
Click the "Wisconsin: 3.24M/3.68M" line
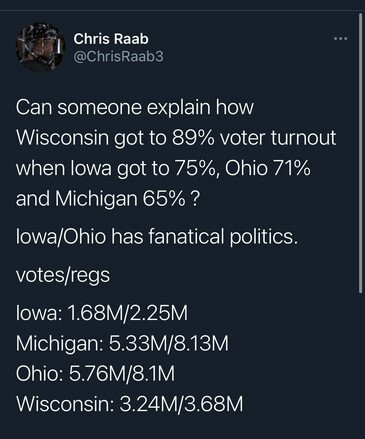(x=130, y=404)
